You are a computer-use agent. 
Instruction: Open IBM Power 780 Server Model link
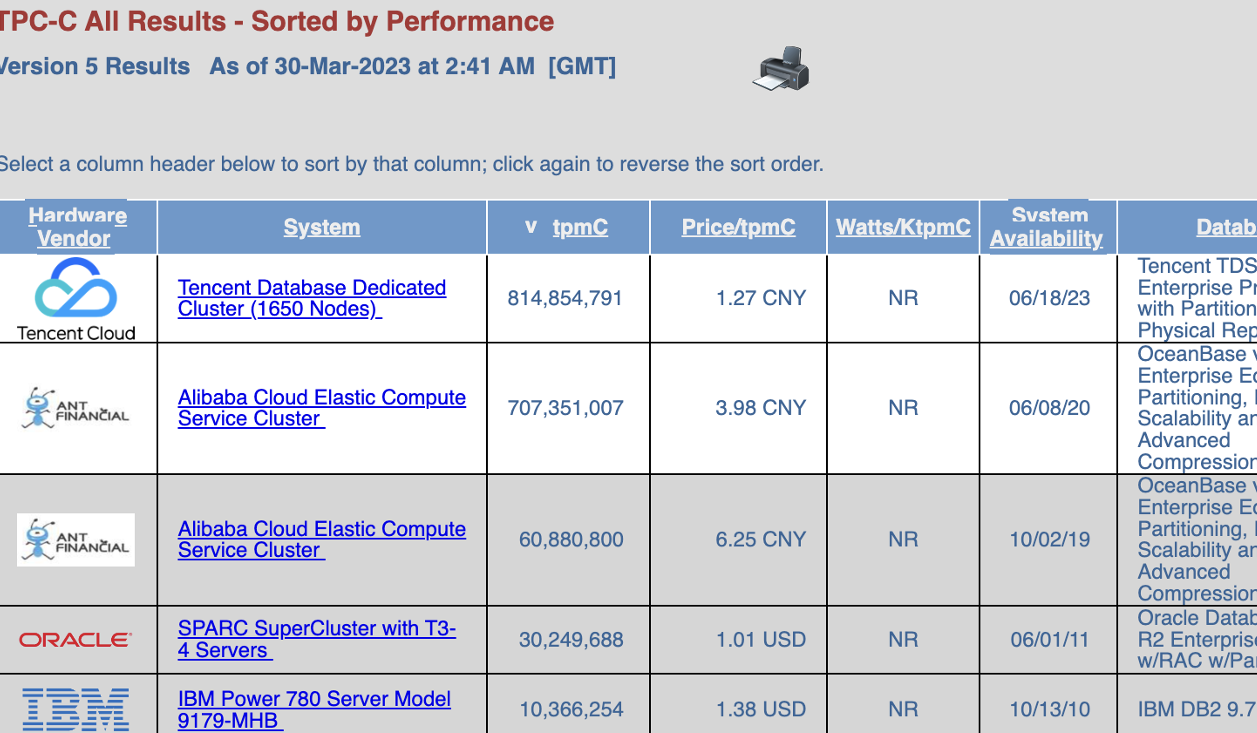[x=314, y=709]
